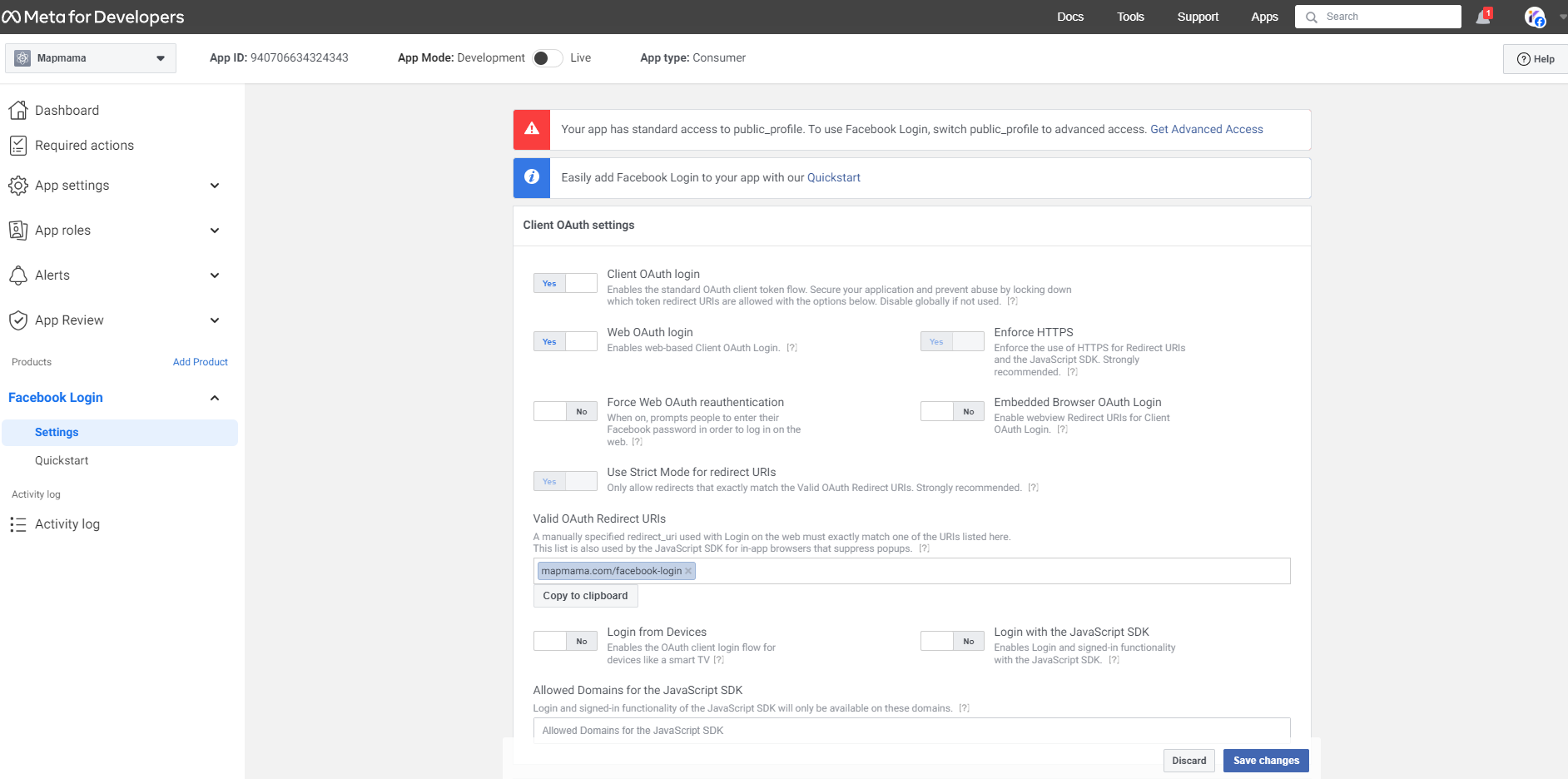Toggle App Mode between Development and Live

click(547, 58)
